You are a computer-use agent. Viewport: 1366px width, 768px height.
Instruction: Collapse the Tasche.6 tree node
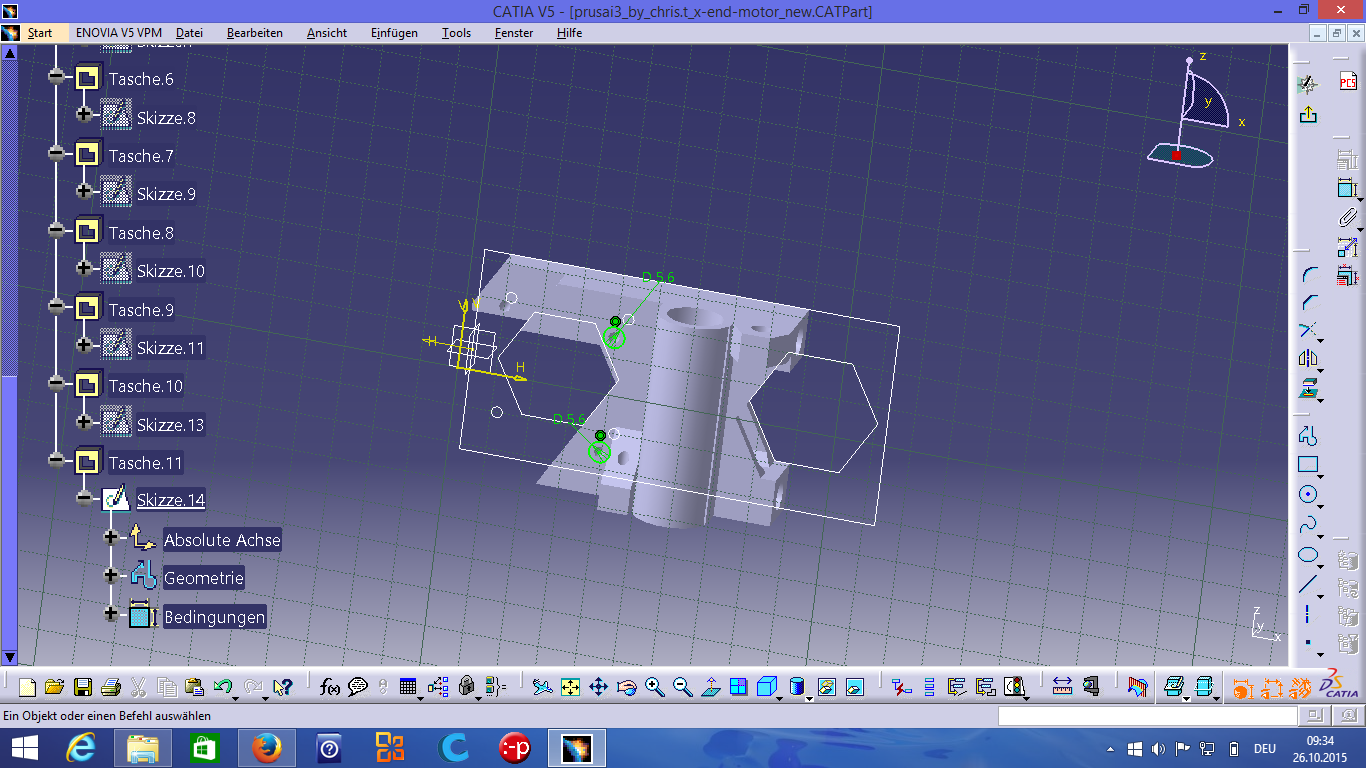coord(56,78)
